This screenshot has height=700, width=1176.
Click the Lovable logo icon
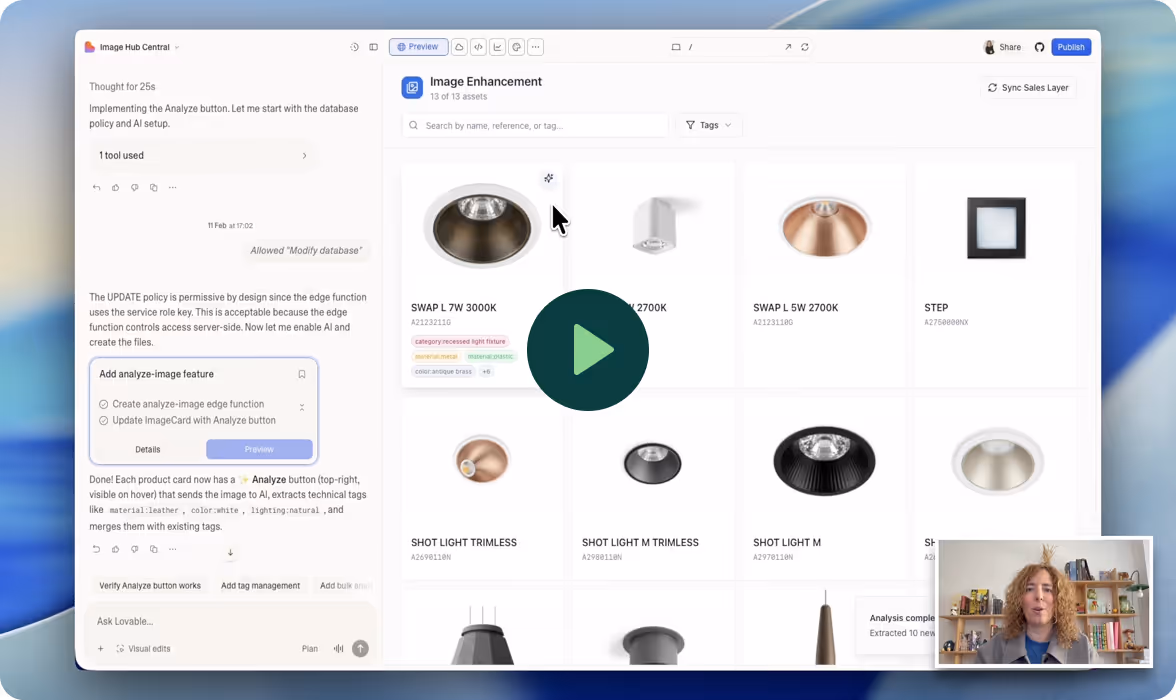click(90, 47)
